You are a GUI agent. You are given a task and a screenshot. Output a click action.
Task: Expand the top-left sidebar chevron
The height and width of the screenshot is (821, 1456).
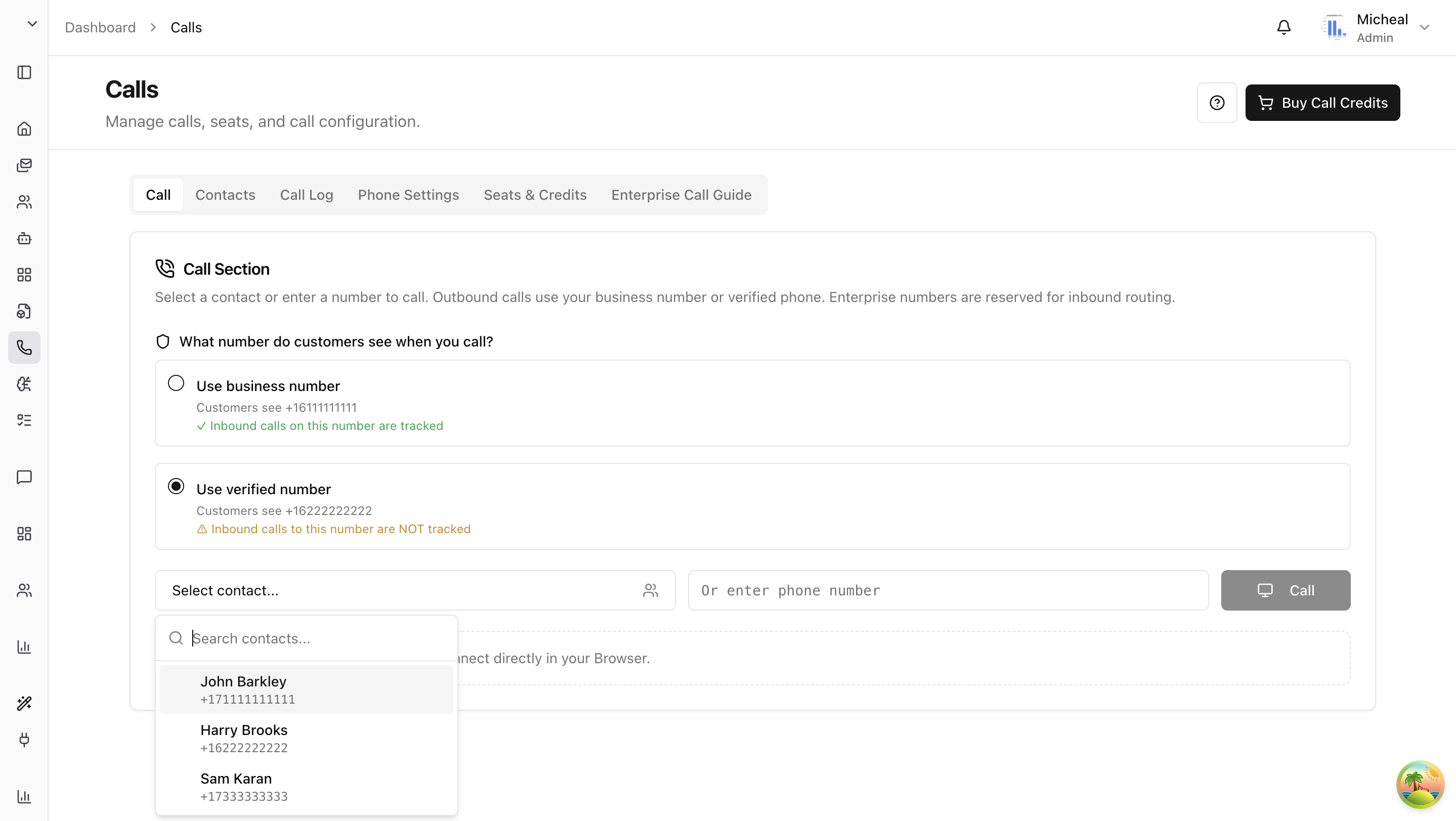(x=32, y=24)
